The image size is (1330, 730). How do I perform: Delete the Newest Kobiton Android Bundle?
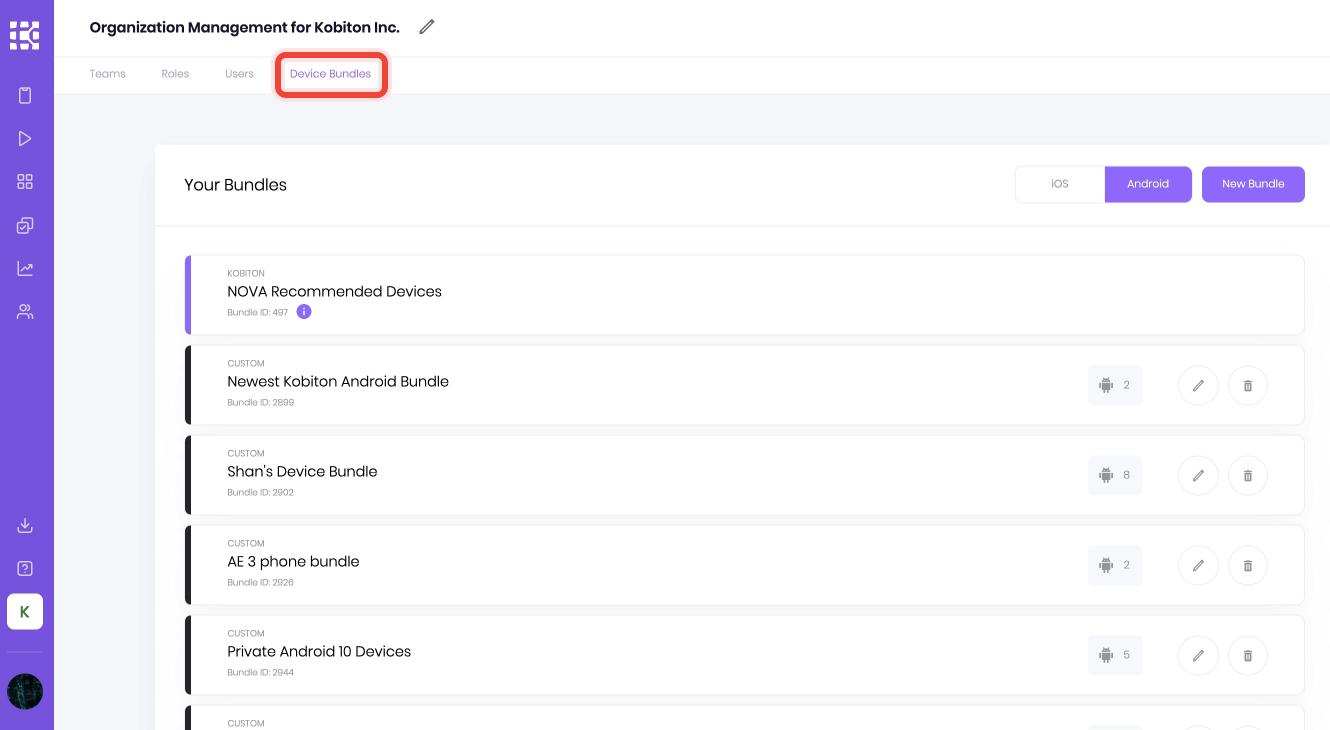coord(1248,385)
